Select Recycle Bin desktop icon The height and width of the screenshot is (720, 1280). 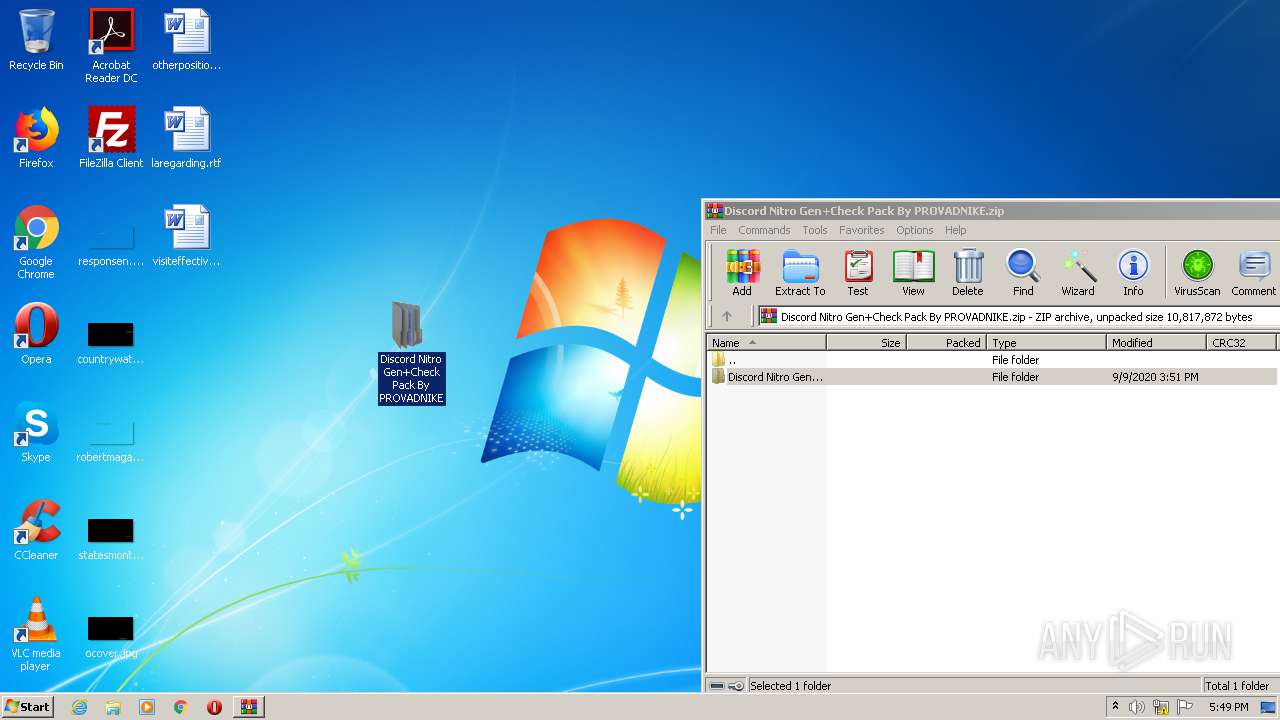click(36, 40)
